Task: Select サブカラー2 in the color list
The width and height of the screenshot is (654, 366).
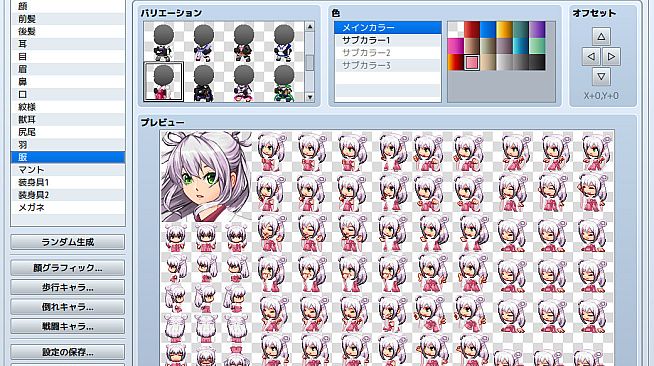Action: pos(387,53)
